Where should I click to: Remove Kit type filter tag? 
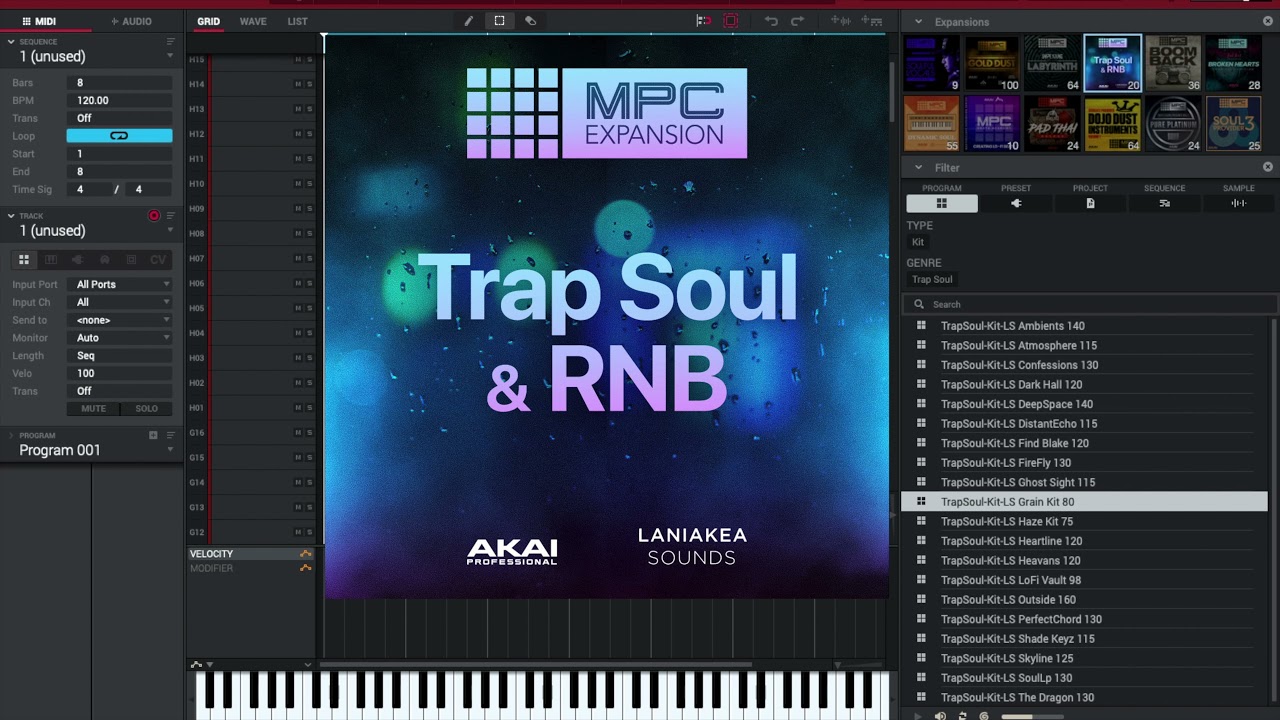[918, 242]
